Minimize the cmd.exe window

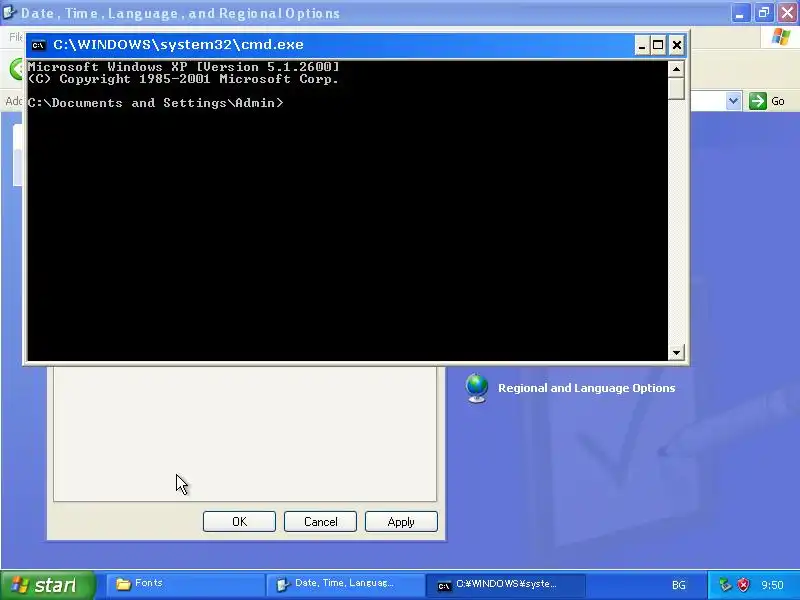coord(642,45)
